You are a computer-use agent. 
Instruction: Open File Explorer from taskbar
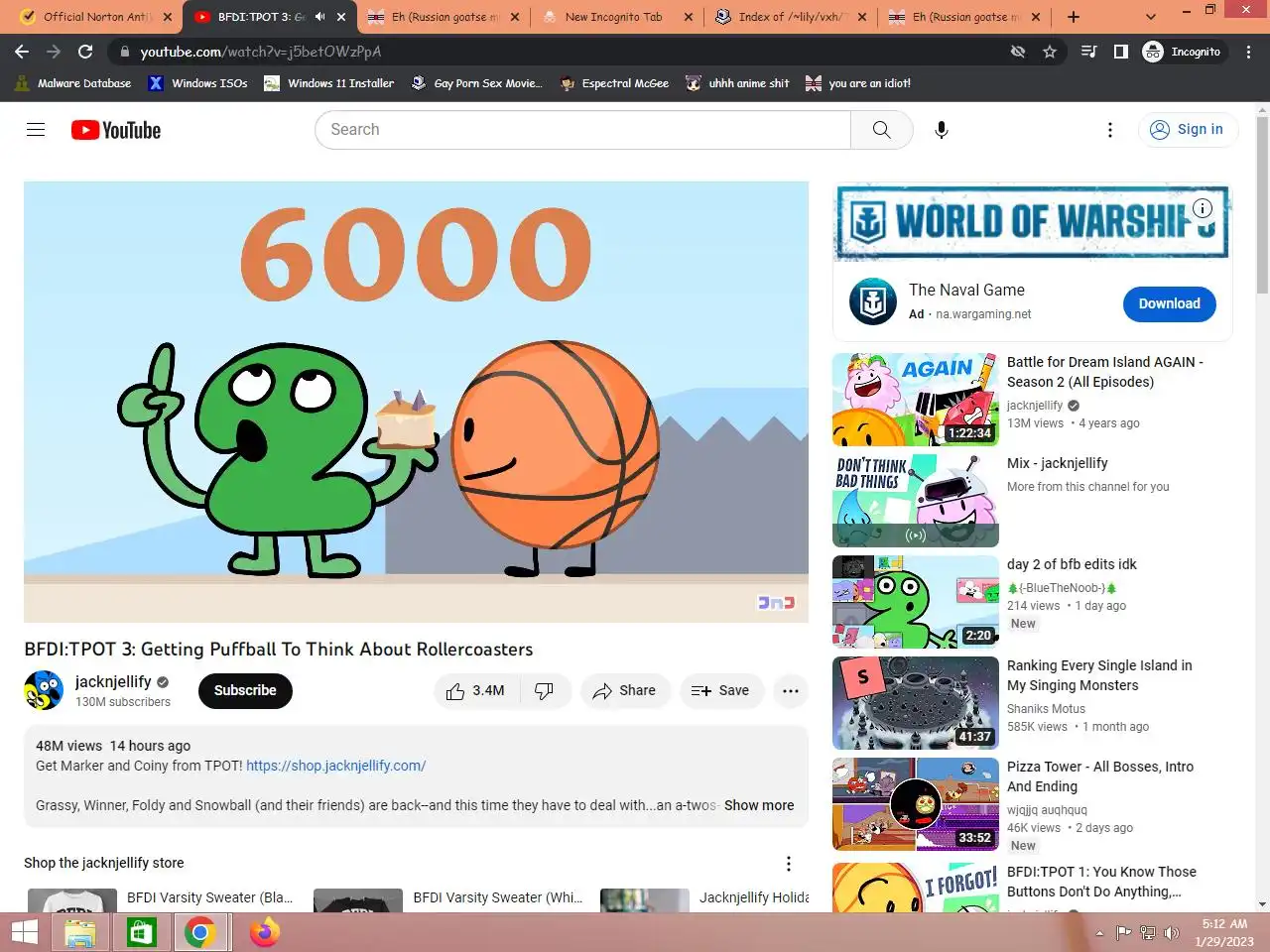tap(80, 932)
